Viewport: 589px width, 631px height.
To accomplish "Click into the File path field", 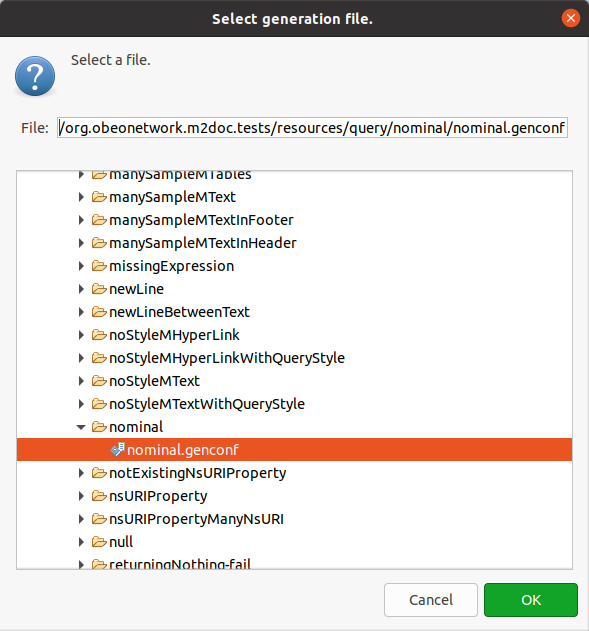I will (x=312, y=128).
